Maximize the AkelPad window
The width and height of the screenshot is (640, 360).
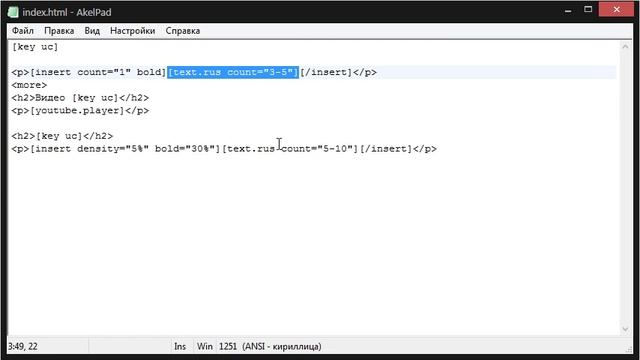point(588,10)
